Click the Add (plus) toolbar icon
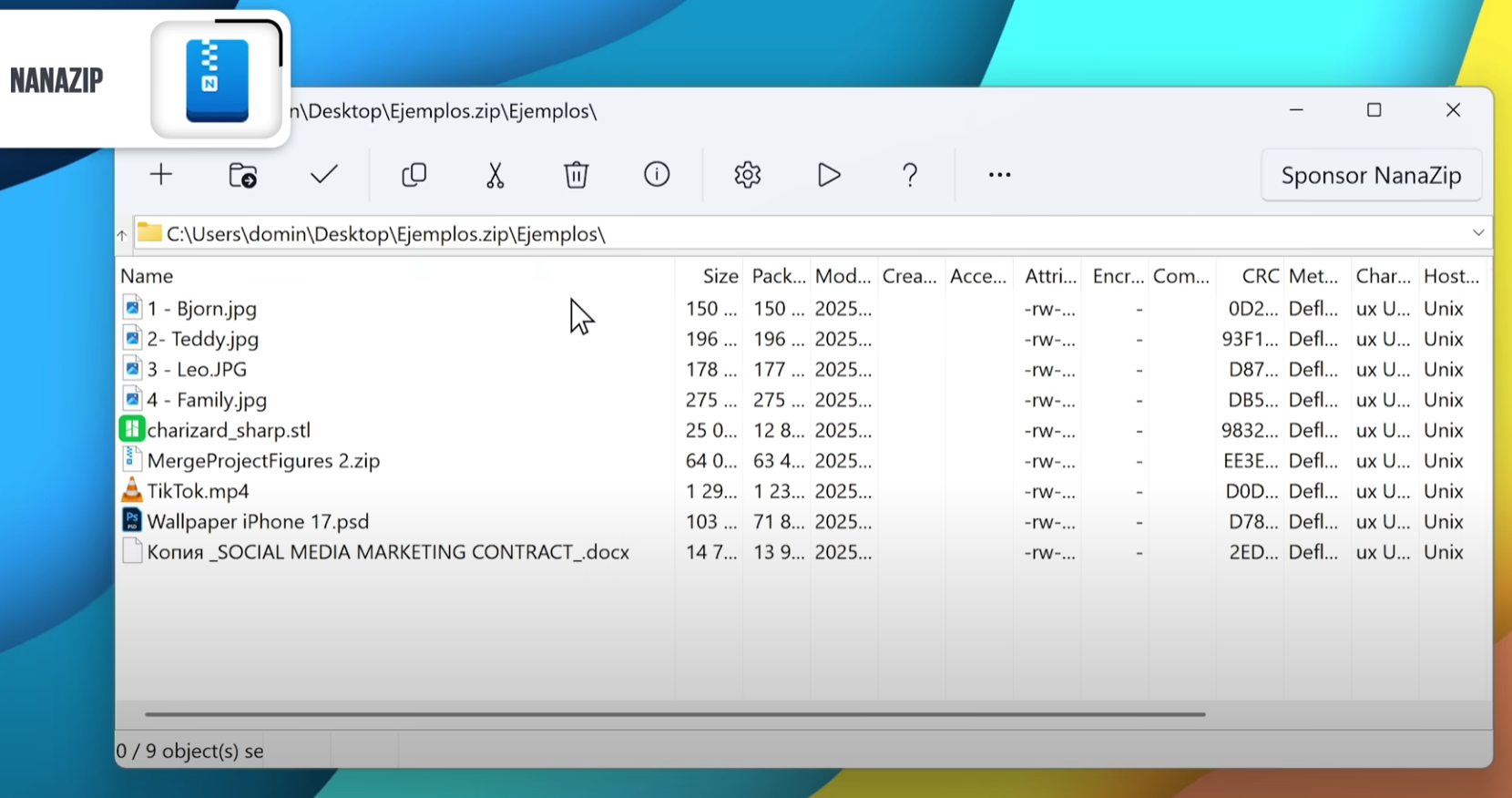 click(161, 175)
